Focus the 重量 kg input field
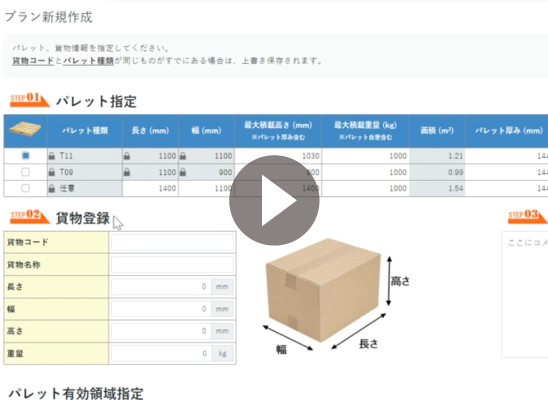This screenshot has height=400, width=548. pos(161,354)
